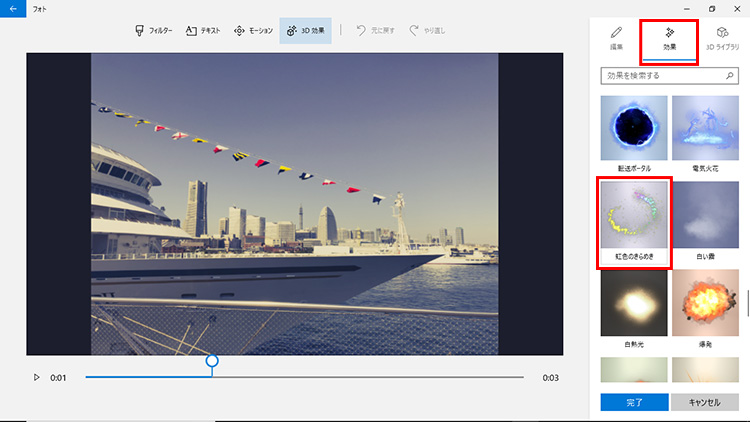Open the 3D ライブラリ tab
The width and height of the screenshot is (750, 422).
coord(722,38)
